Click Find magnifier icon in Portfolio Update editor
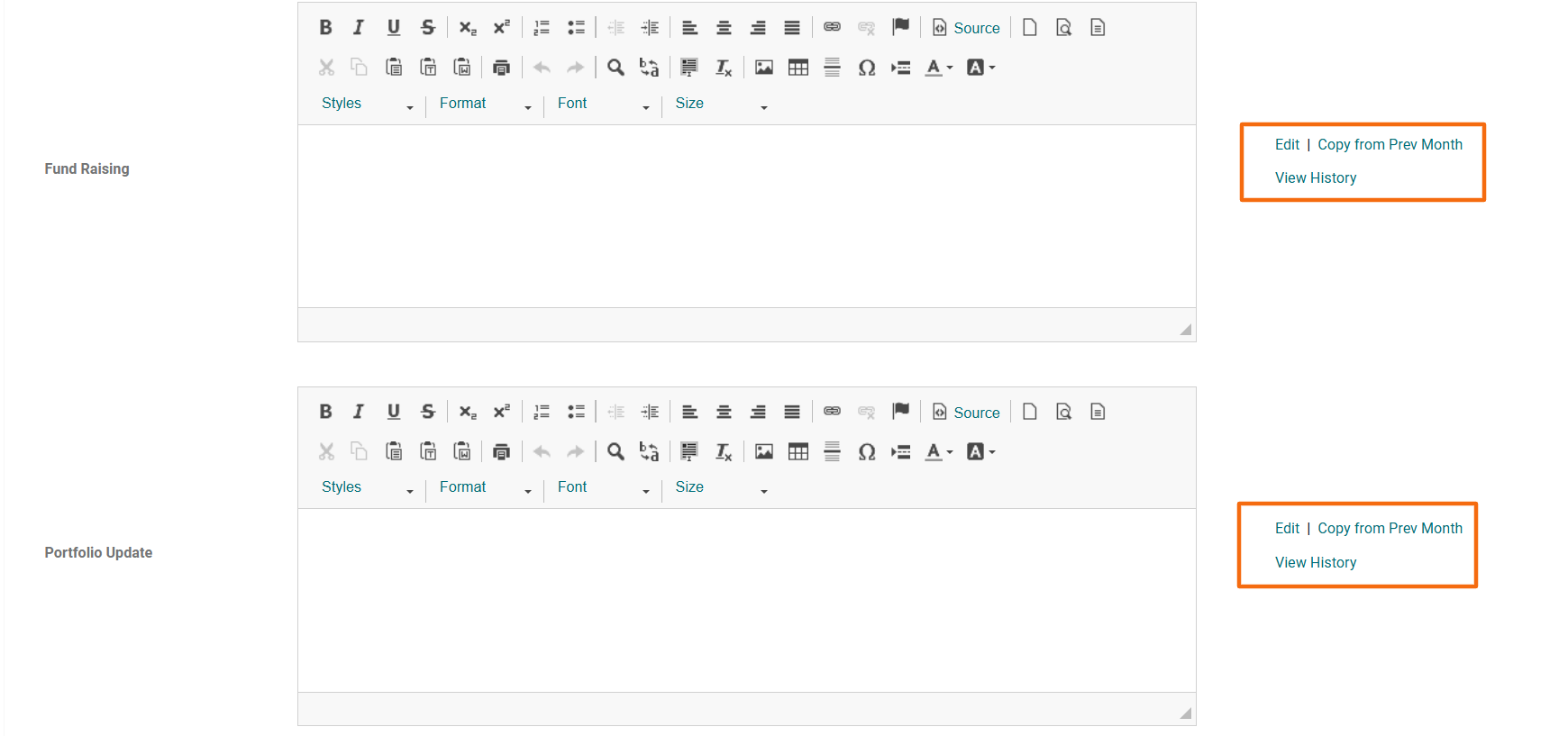This screenshot has width=1568, height=736. 615,451
